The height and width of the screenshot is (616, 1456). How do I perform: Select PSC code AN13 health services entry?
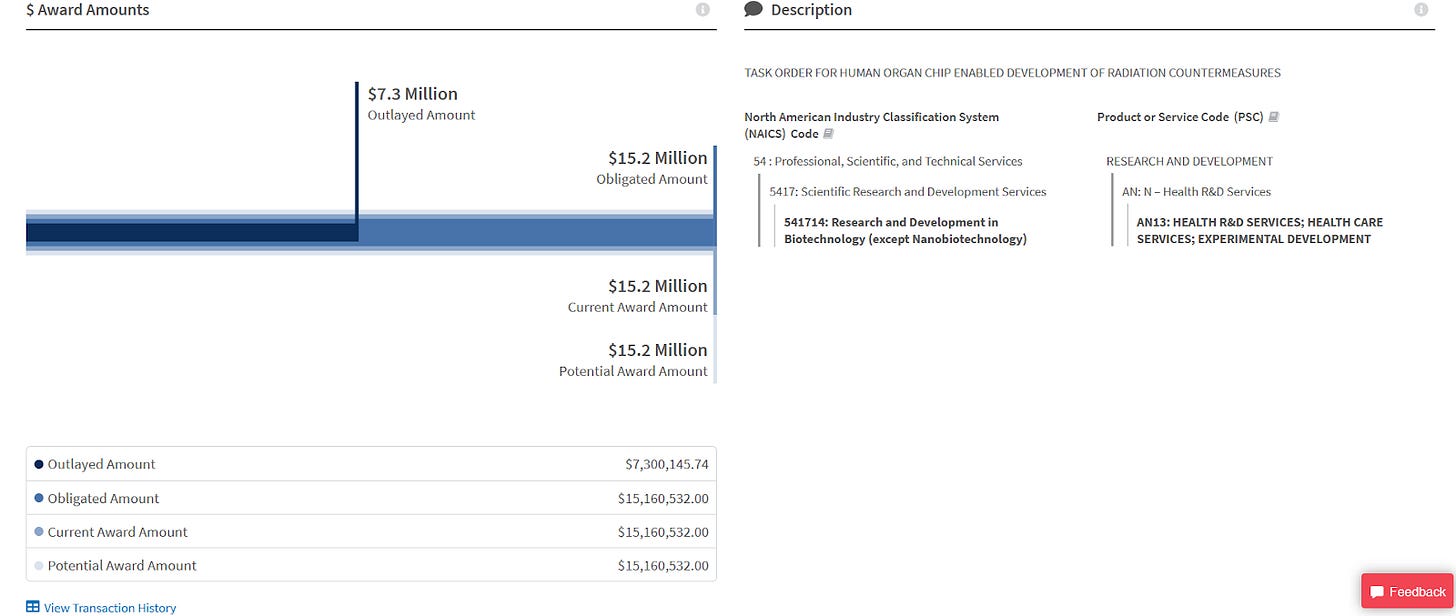[x=1259, y=230]
